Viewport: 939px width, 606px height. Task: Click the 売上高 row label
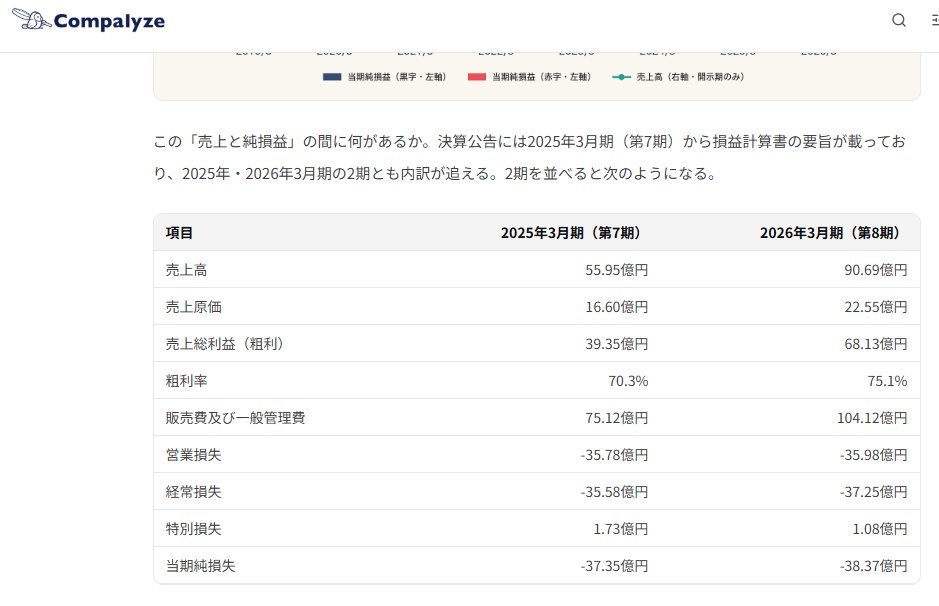[186, 270]
